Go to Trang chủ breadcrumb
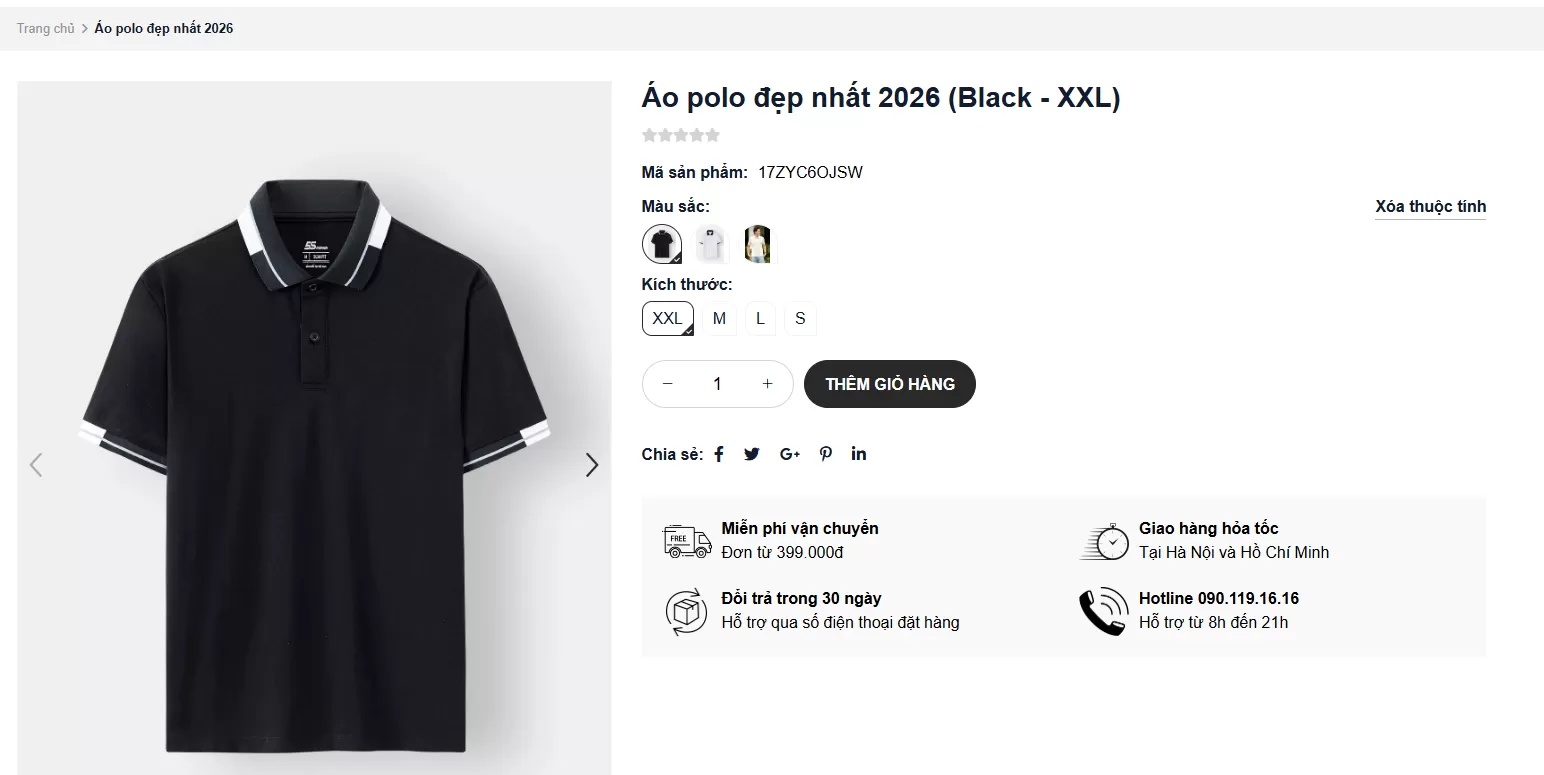Viewport: 1544px width, 775px height. click(45, 28)
